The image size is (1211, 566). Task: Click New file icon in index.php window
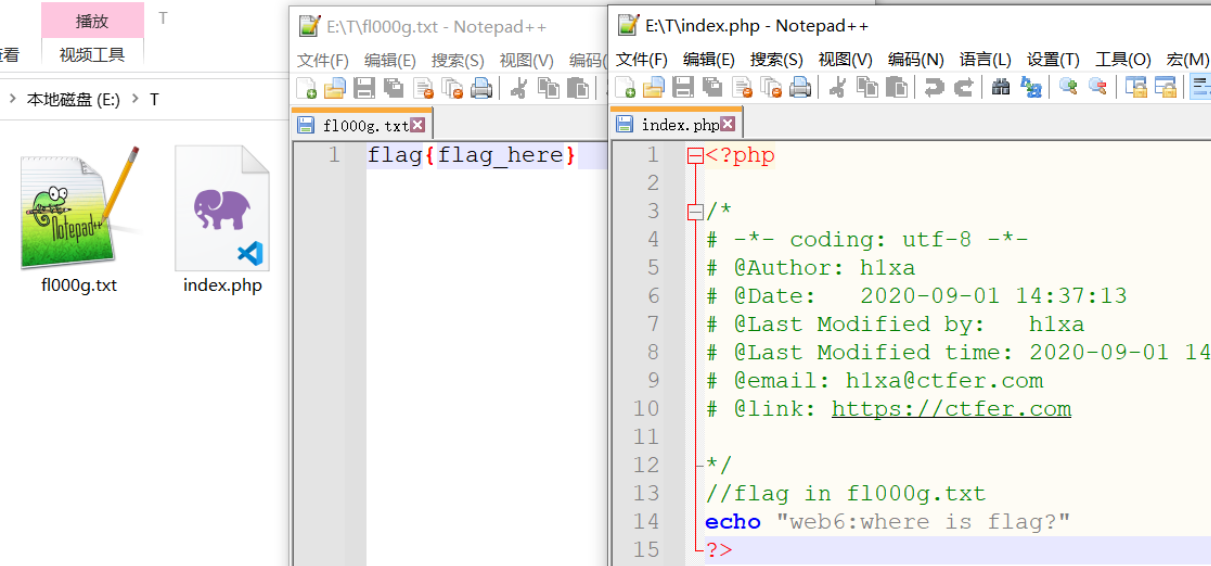tap(626, 88)
